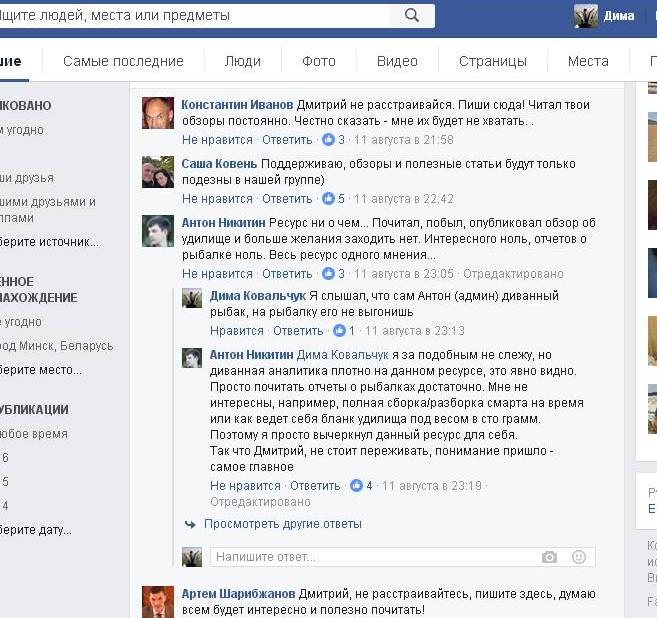Toggle 'Не нравится' on Константин Иванов's comment
Screen dimensions: 657x618
(217, 140)
